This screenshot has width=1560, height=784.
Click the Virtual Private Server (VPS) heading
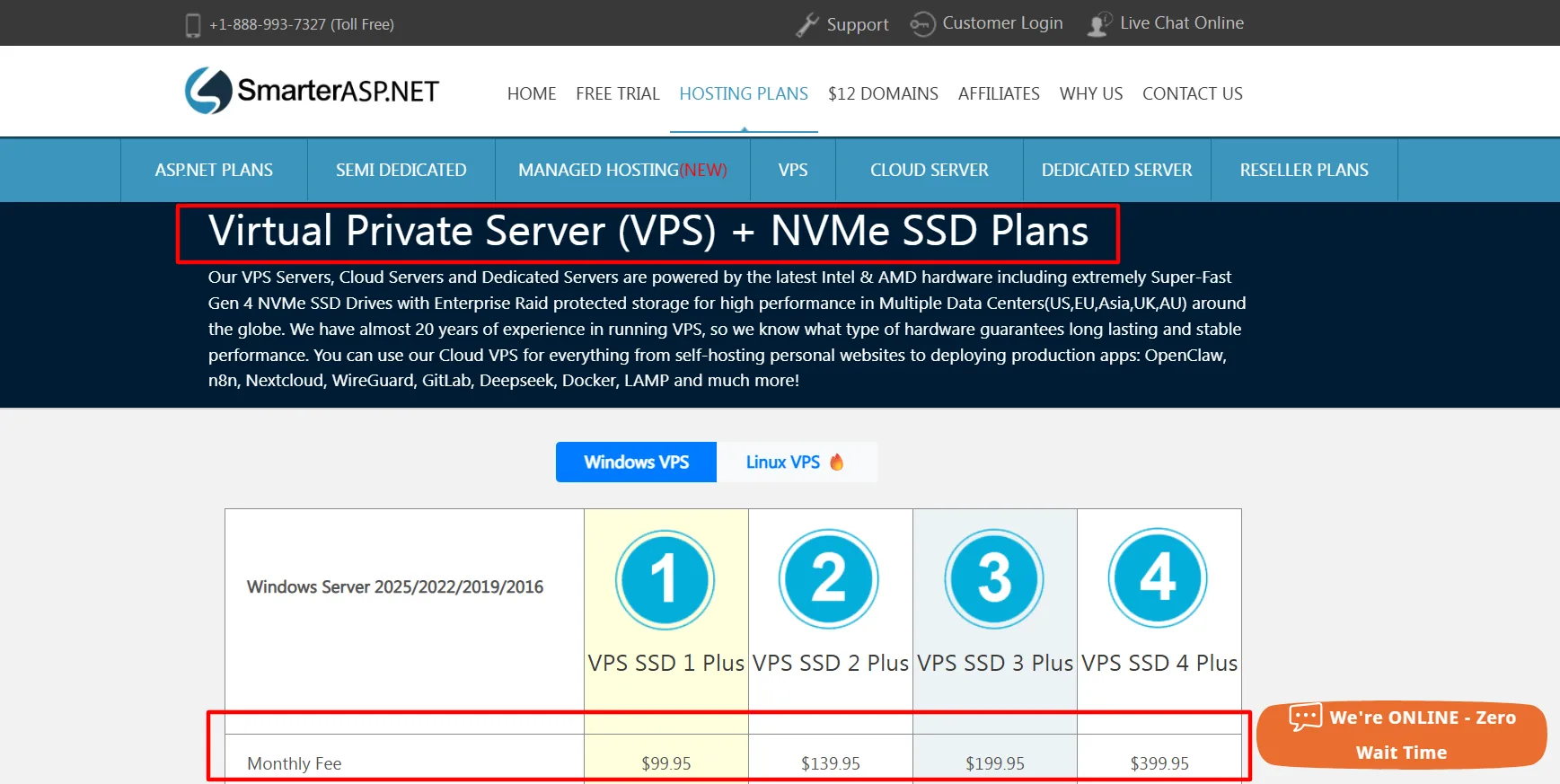click(648, 231)
